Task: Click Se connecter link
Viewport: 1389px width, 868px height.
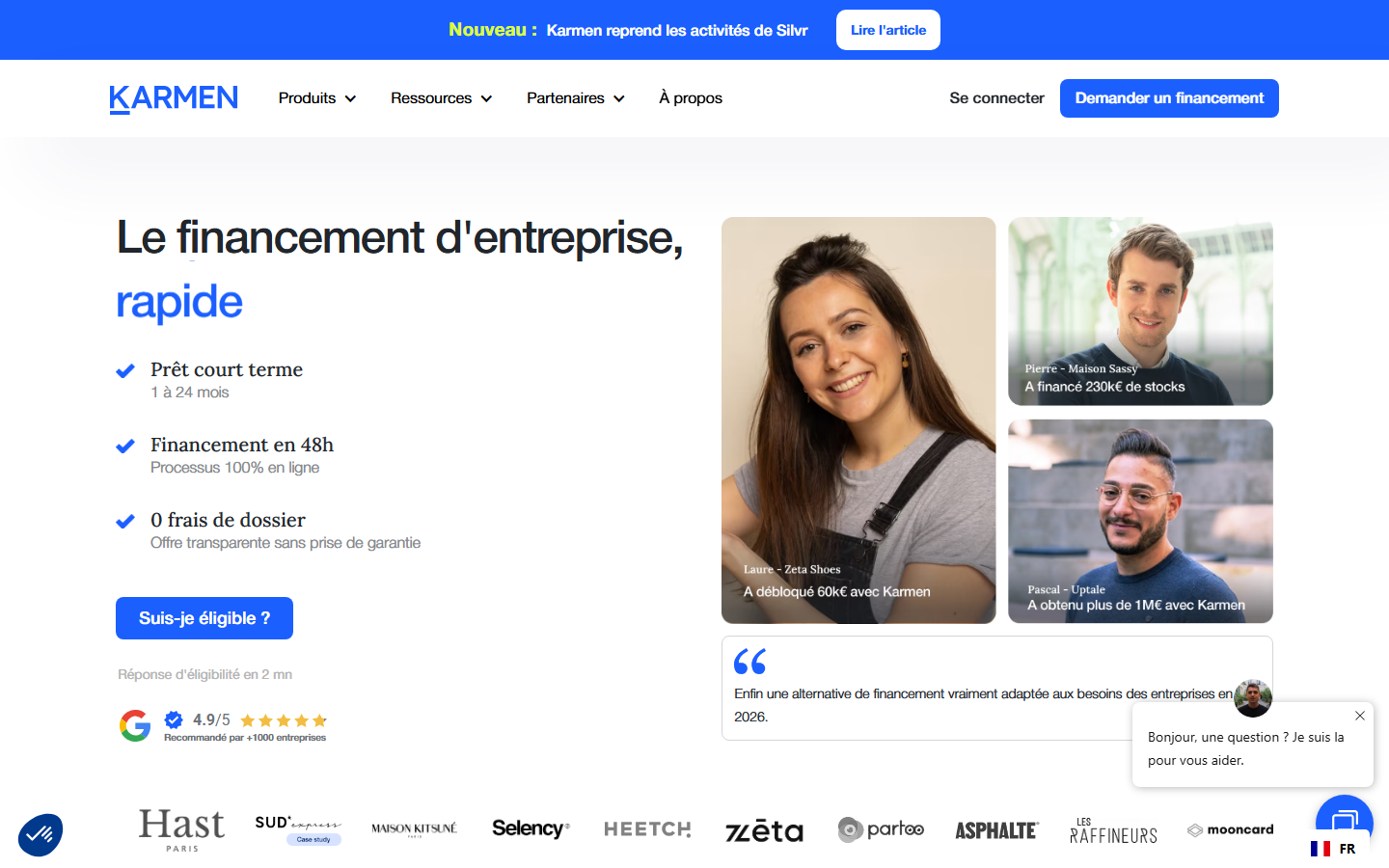Action: point(996,98)
